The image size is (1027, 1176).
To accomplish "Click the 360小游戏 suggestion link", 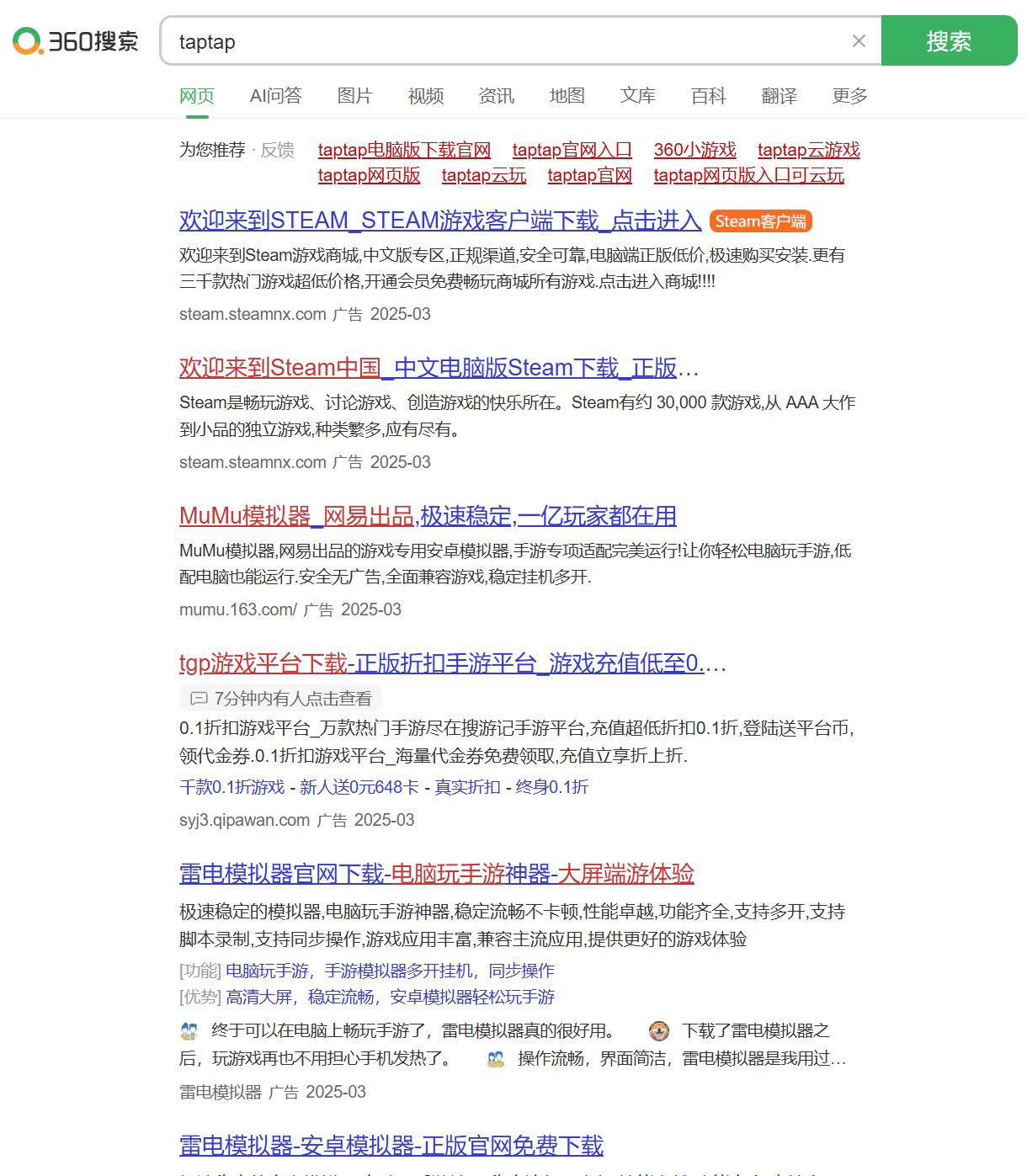I will click(x=695, y=149).
